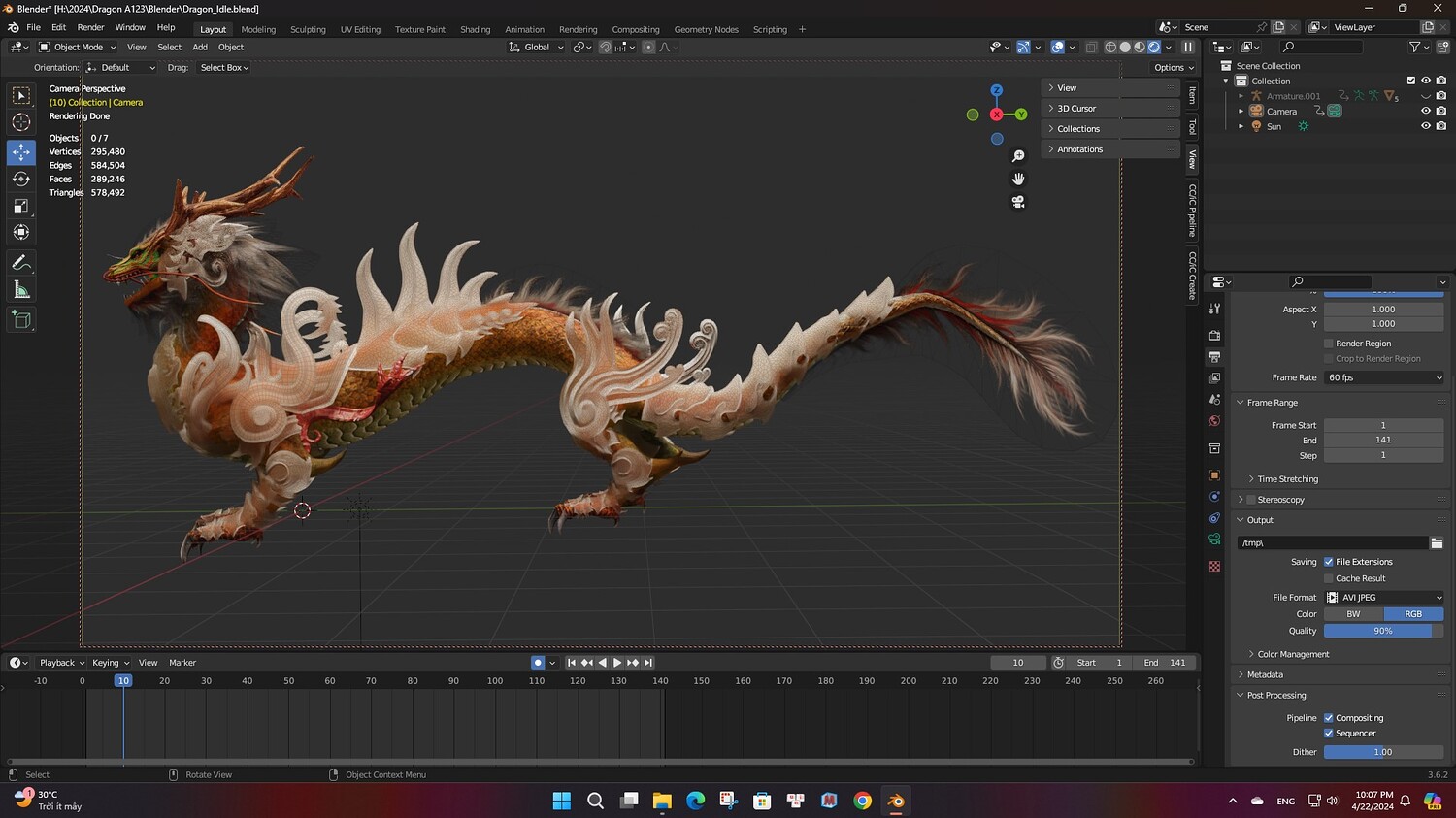Toggle camera view icon in viewport

[x=1018, y=202]
